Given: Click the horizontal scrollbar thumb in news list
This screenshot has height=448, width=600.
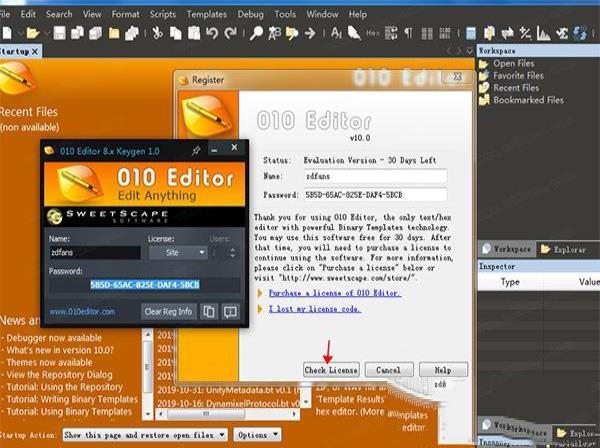Looking at the screenshot, I should pos(206,414).
